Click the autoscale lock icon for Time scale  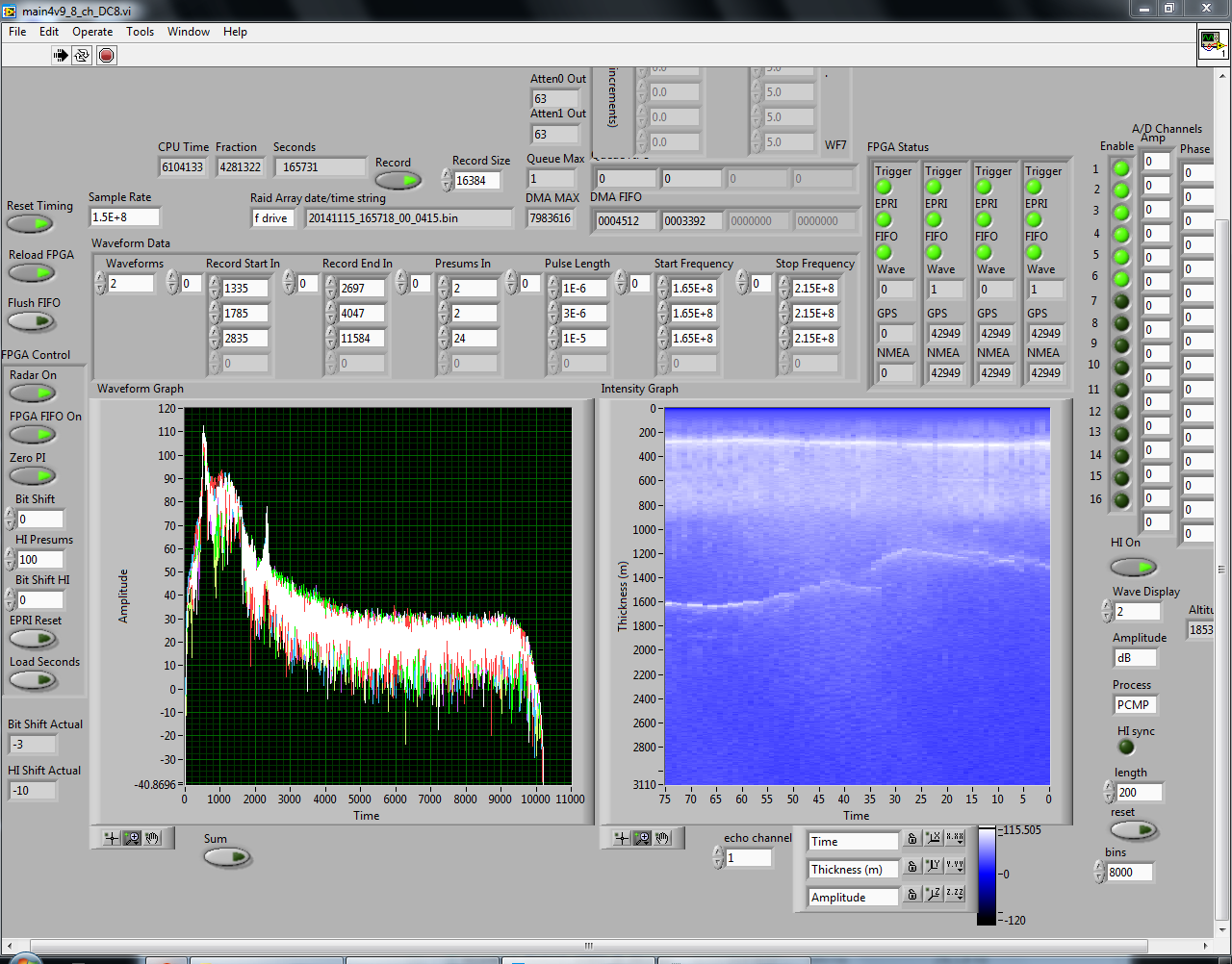pos(911,840)
